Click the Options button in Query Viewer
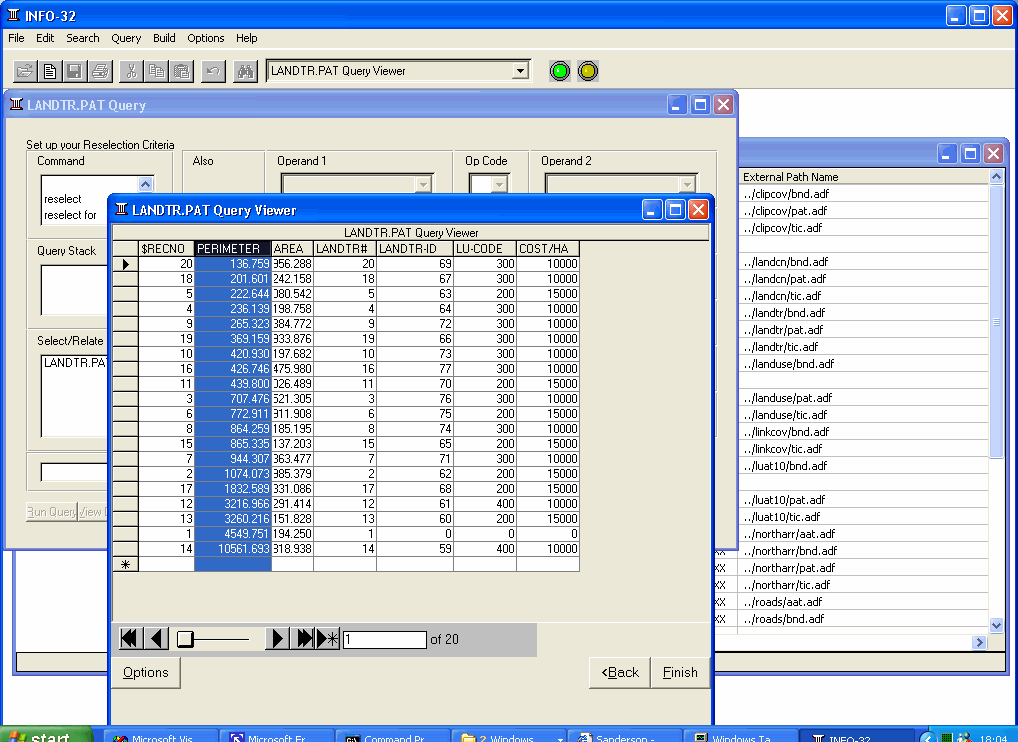 point(146,673)
